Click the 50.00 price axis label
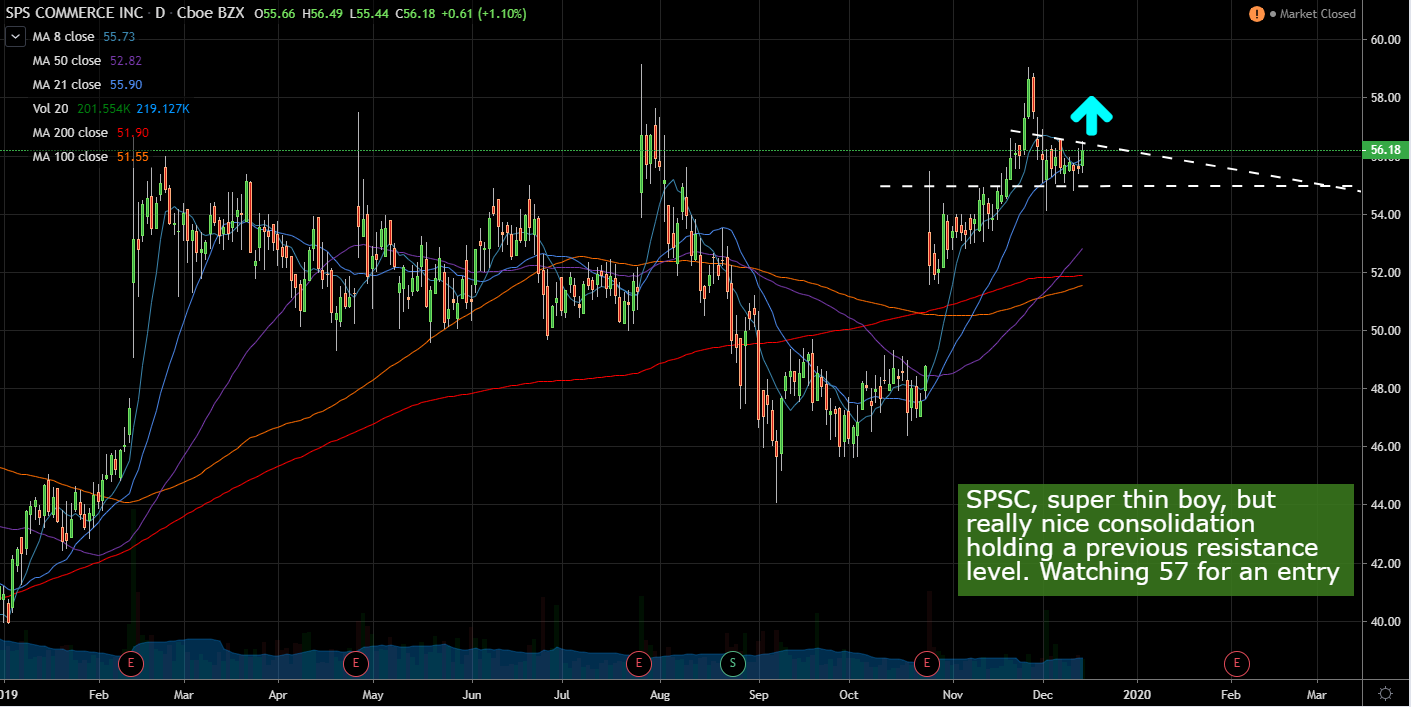Viewport: 1411px width, 707px height. 1385,331
